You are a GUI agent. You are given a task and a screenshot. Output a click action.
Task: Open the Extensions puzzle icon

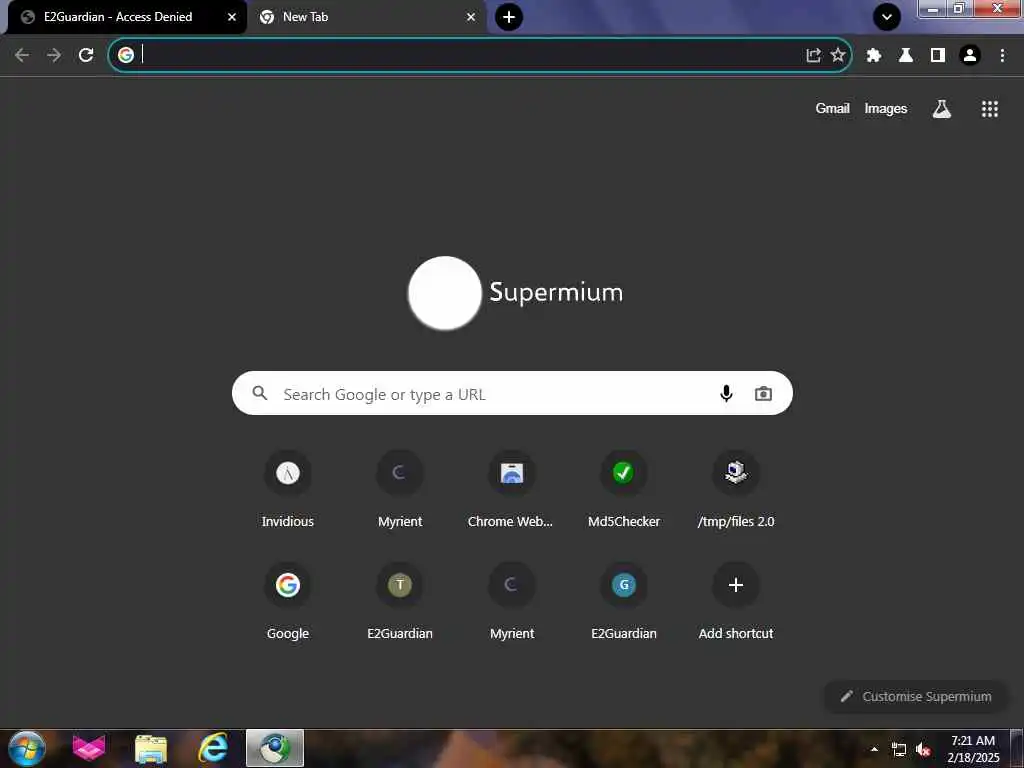[x=874, y=56]
